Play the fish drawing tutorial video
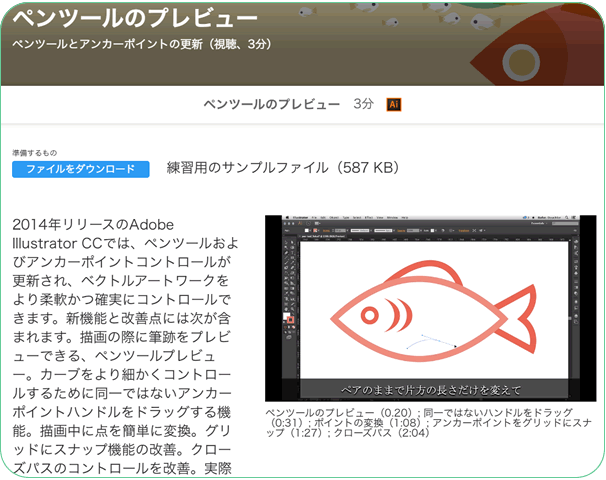 [431, 308]
